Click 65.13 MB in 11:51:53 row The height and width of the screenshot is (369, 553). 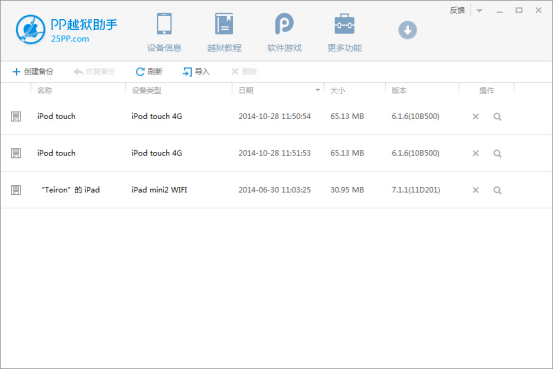[347, 153]
